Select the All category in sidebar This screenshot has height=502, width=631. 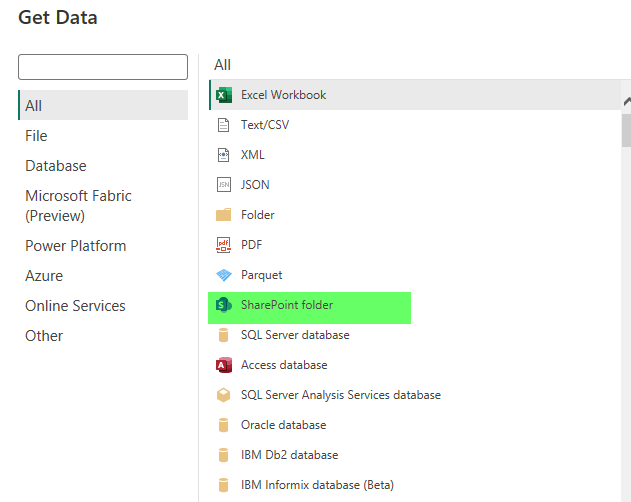click(x=103, y=105)
